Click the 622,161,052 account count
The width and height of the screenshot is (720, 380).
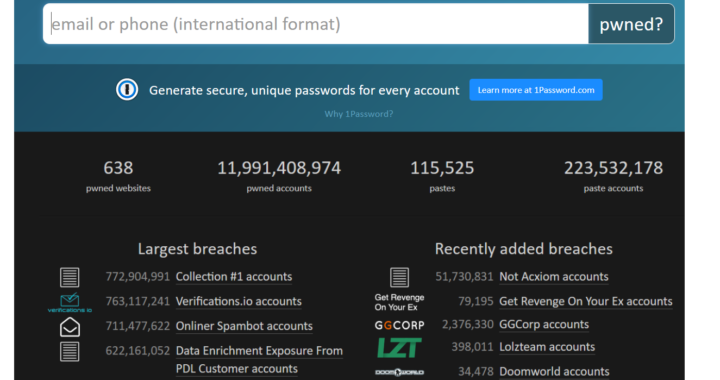point(138,351)
